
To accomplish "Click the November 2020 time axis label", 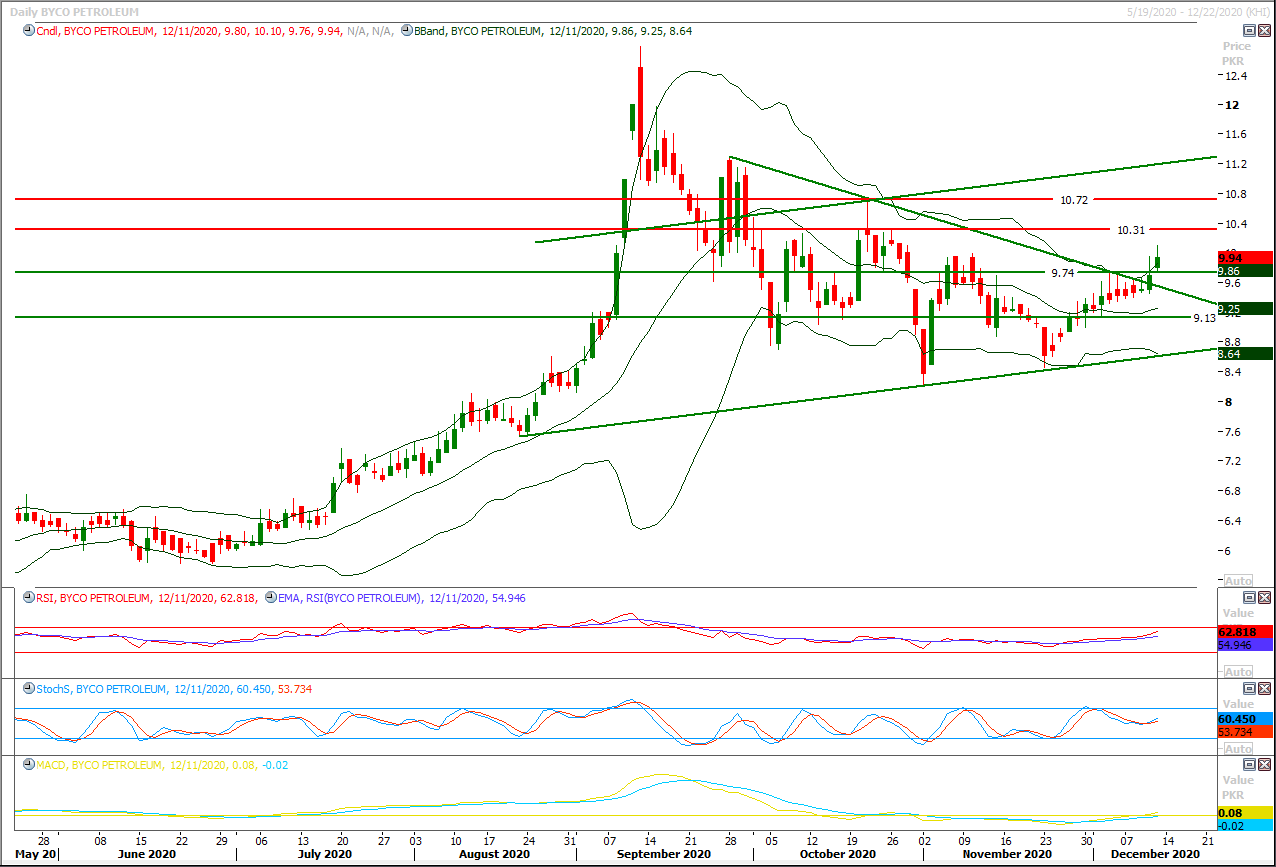I will tap(1006, 854).
